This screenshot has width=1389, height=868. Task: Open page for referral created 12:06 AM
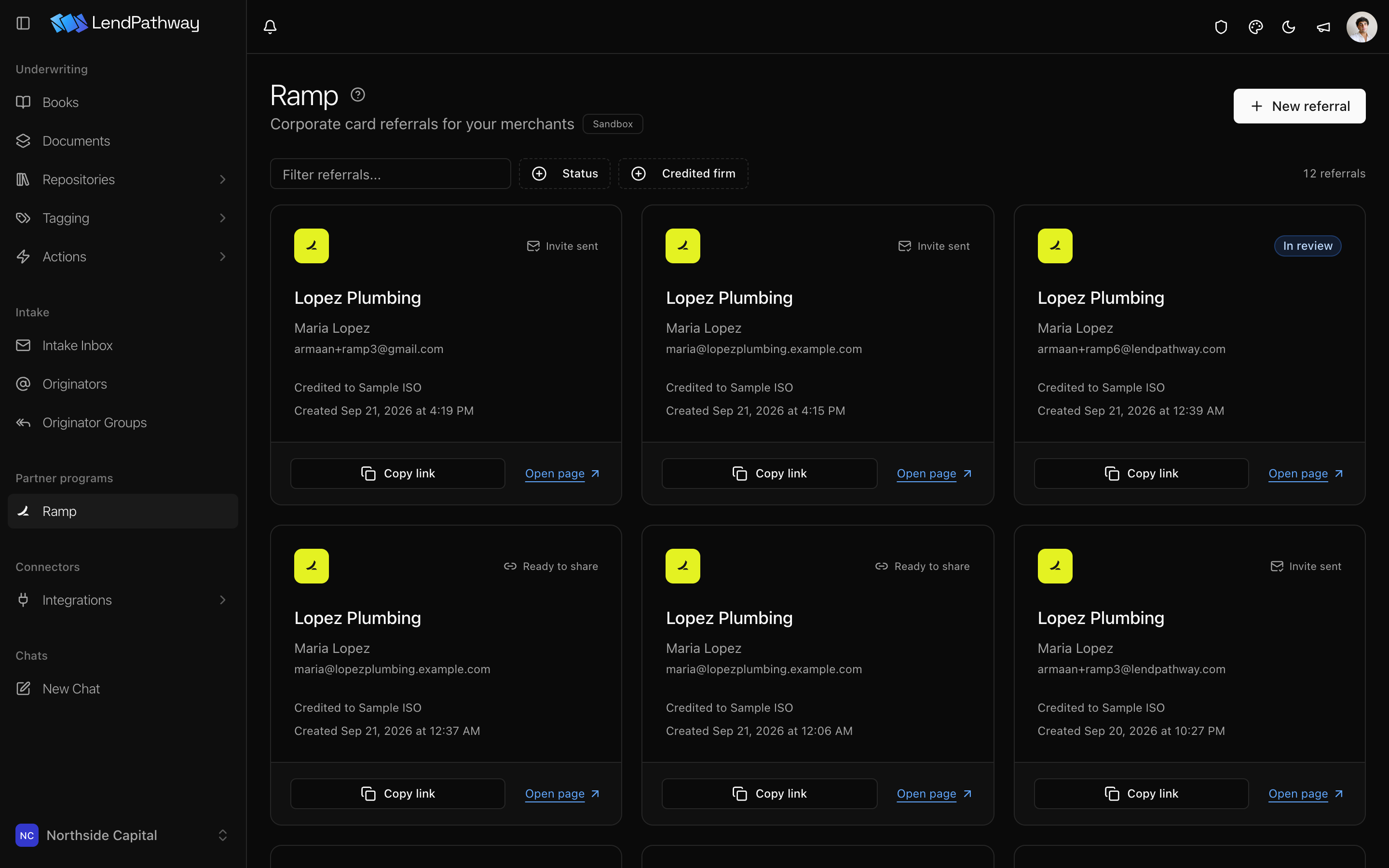click(x=934, y=794)
